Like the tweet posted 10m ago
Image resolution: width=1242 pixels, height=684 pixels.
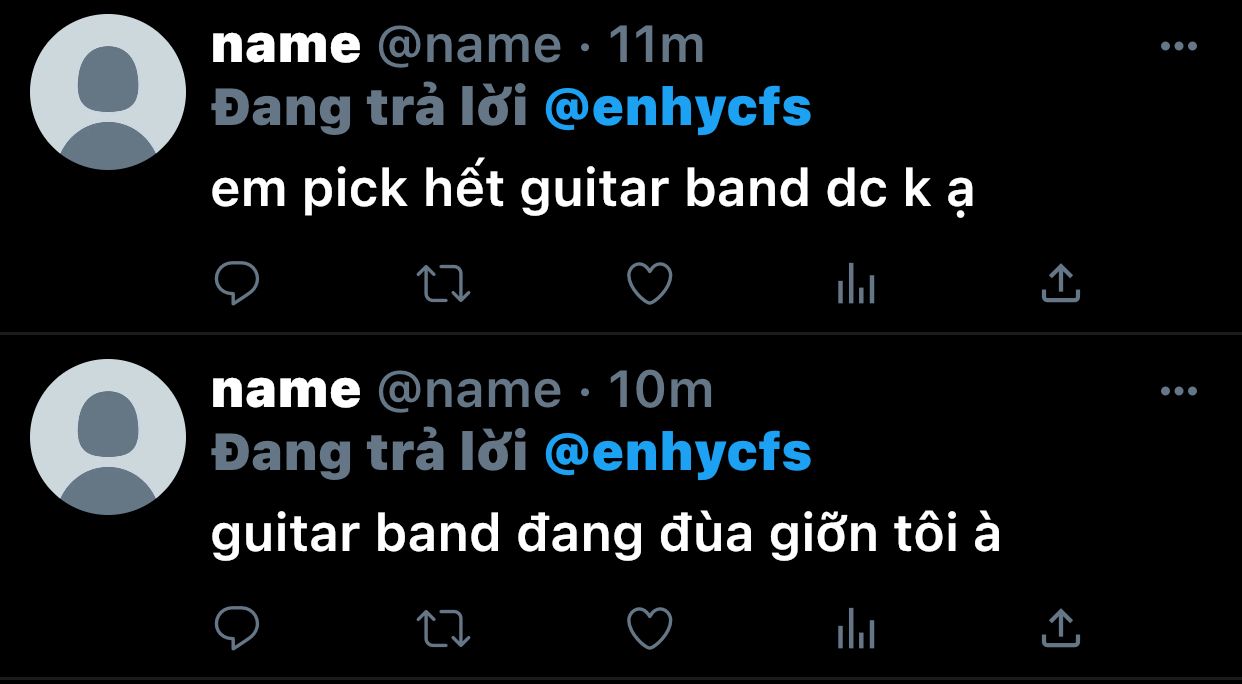[649, 629]
